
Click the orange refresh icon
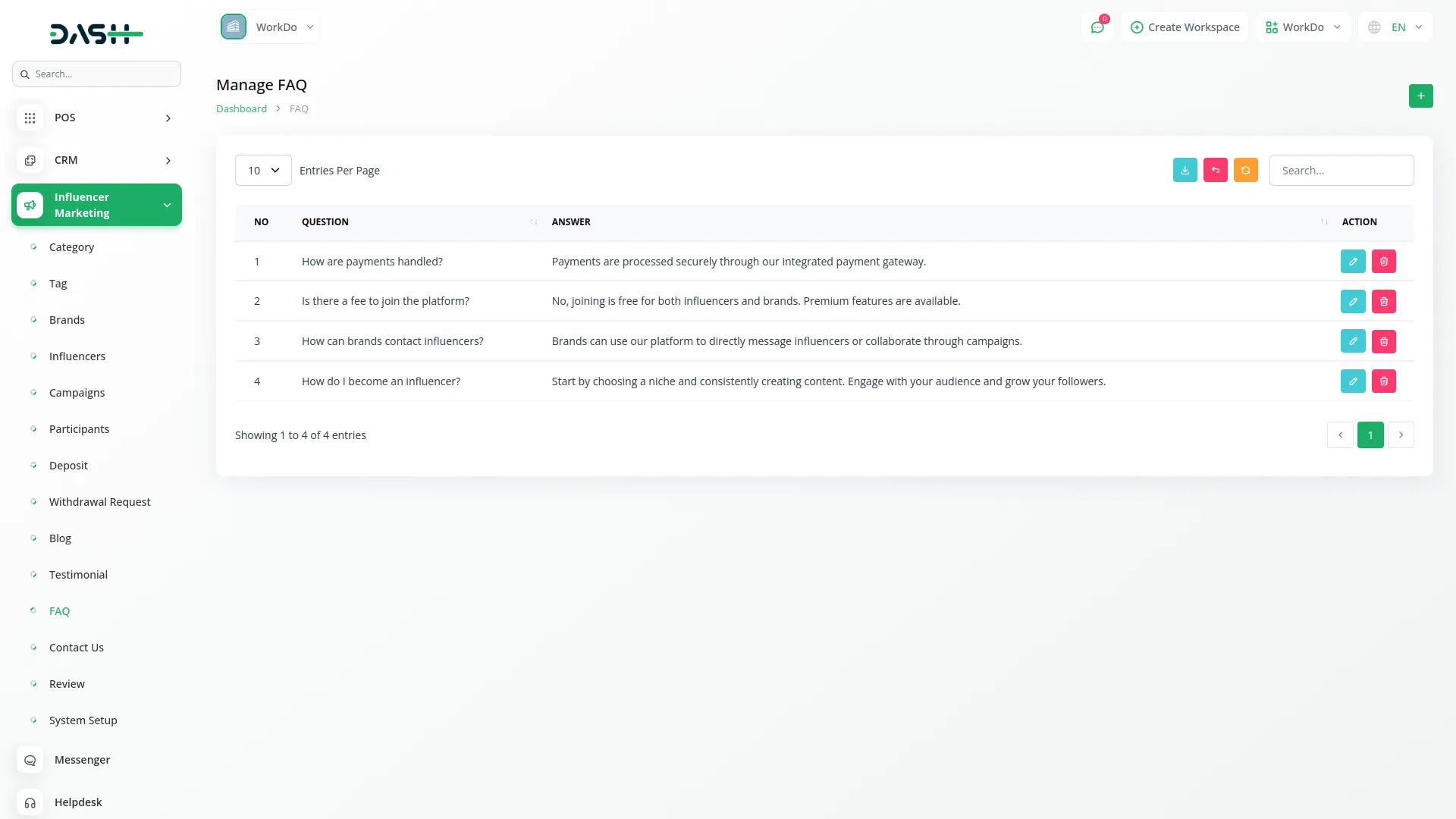(1245, 170)
